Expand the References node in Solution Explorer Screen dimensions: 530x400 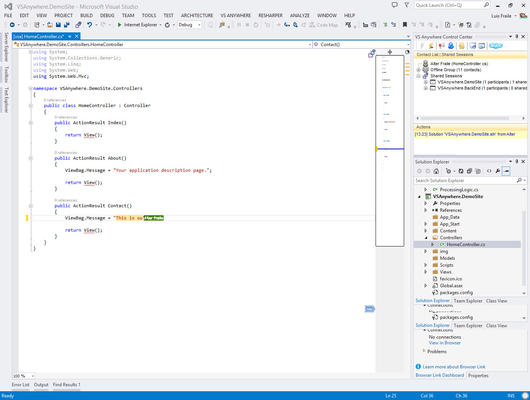[x=426, y=210]
